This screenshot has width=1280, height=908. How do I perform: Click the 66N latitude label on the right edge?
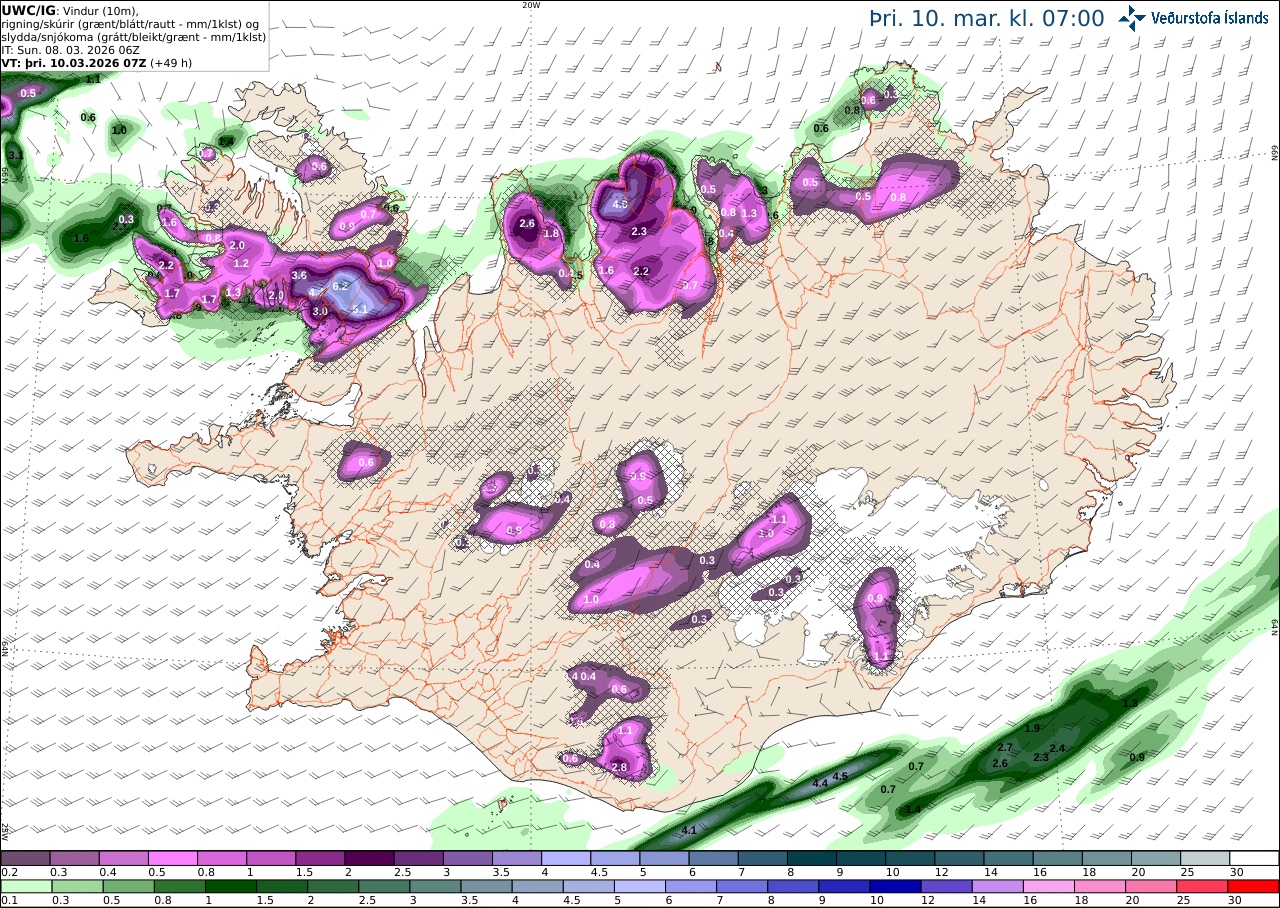(1275, 151)
